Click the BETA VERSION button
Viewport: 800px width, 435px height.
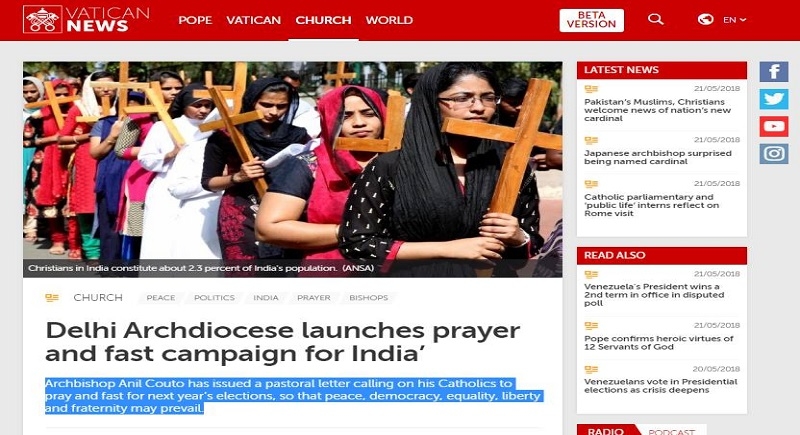[x=591, y=20]
